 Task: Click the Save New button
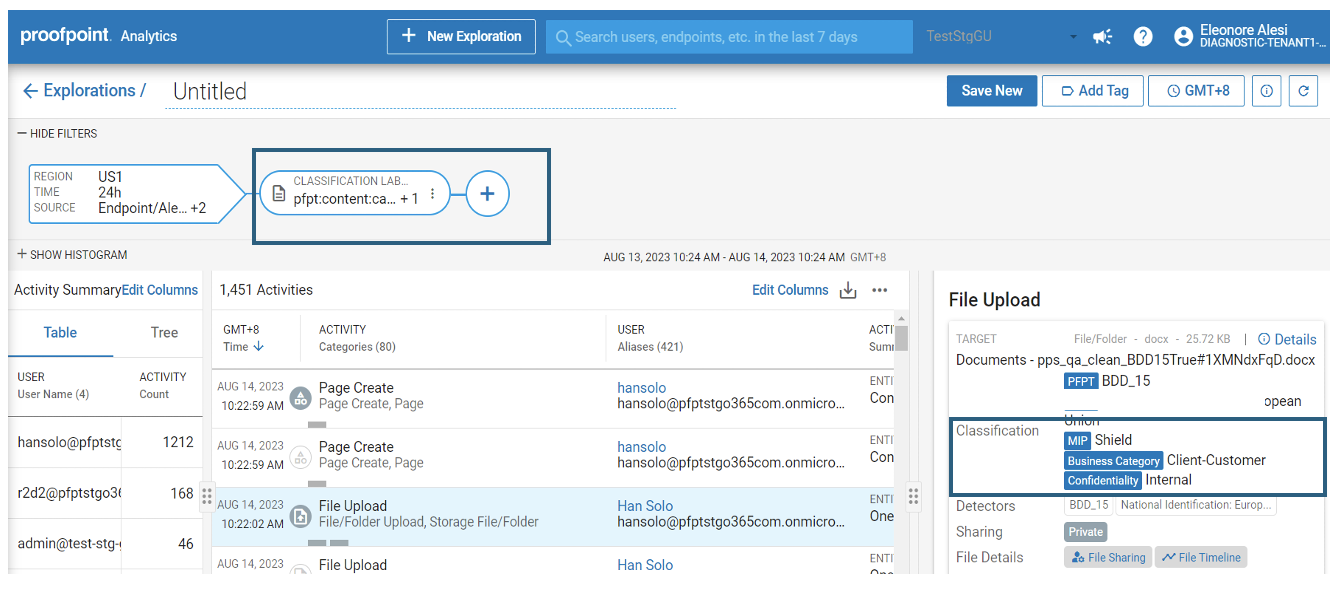click(991, 91)
